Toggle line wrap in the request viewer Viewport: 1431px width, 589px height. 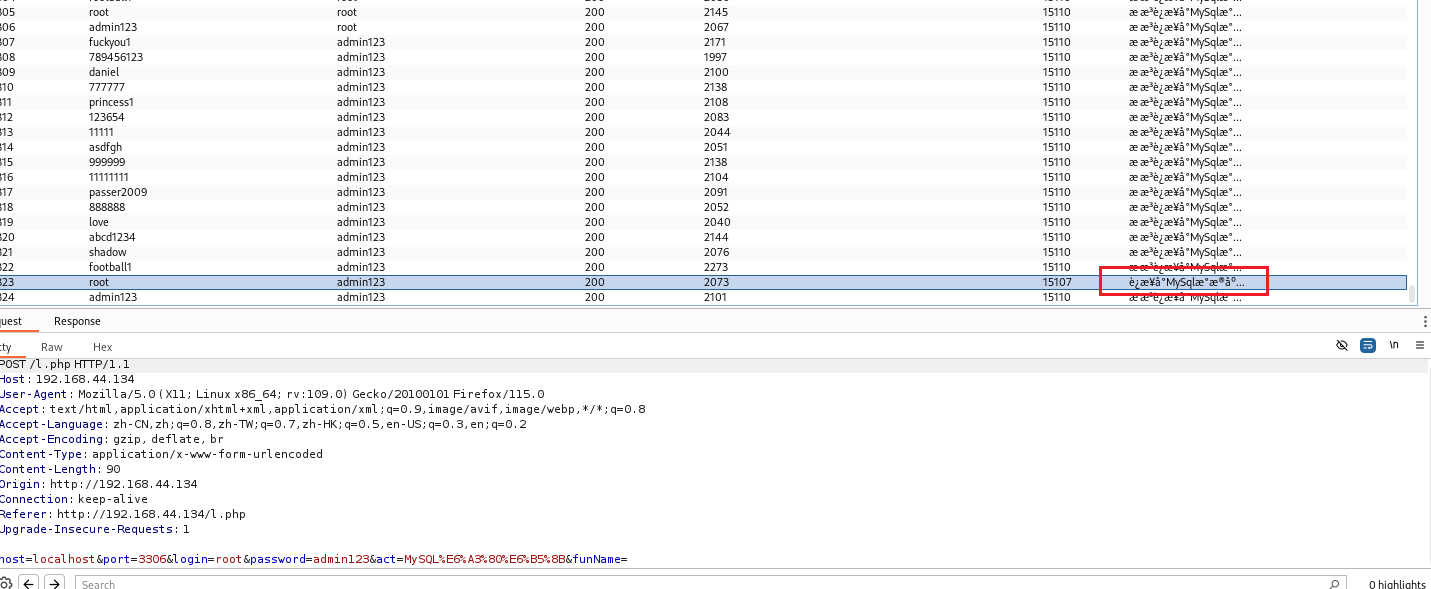tap(1368, 345)
